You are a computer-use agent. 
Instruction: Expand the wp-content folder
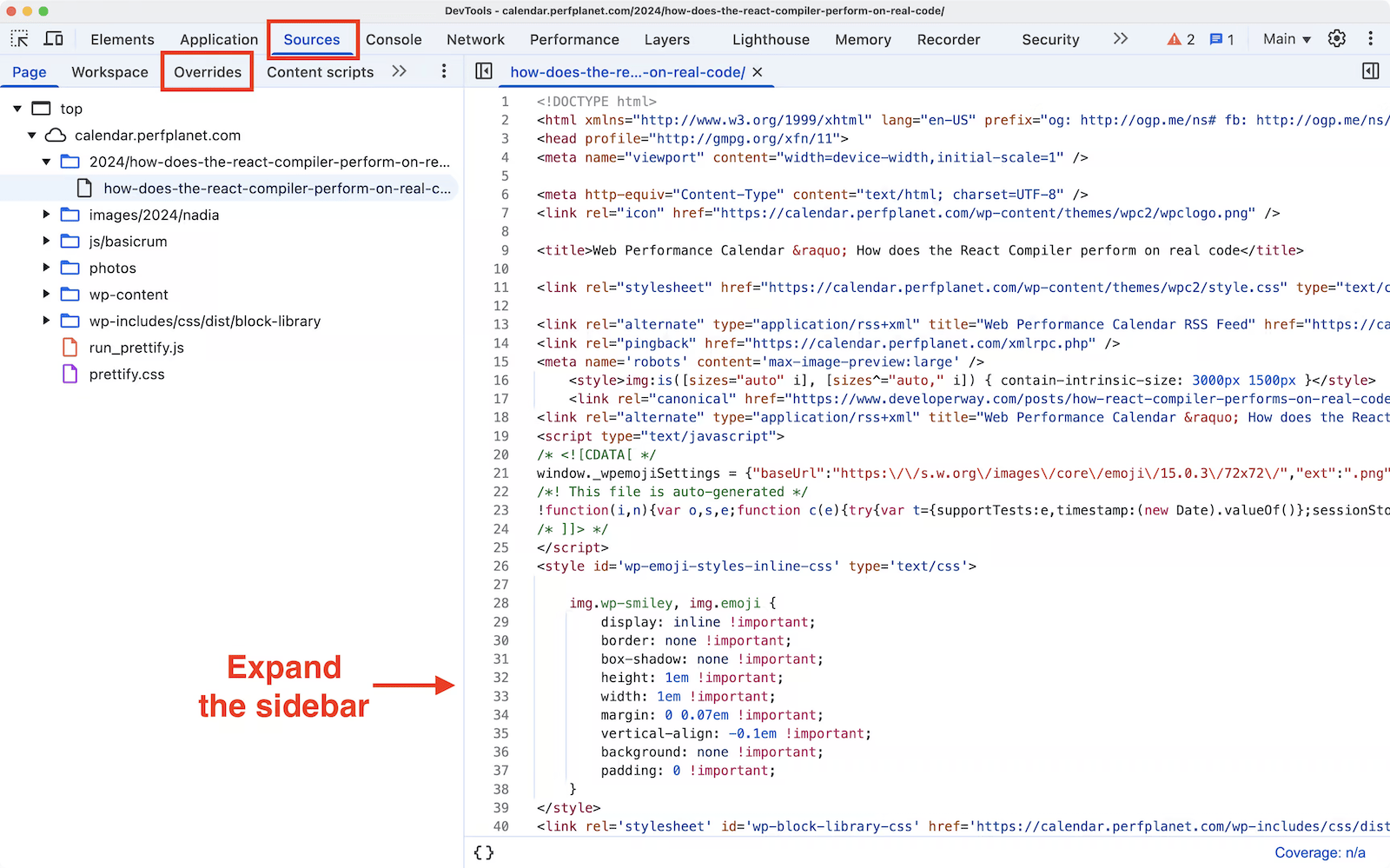(47, 295)
